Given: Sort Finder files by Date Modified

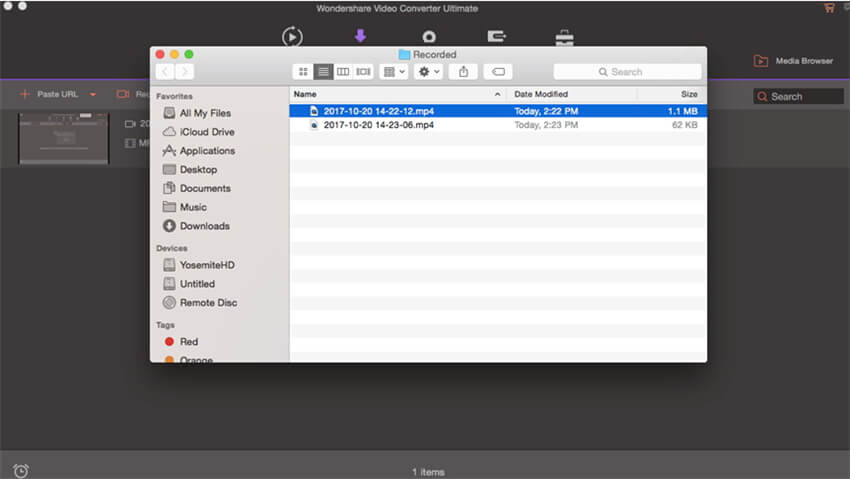Looking at the screenshot, I should coord(572,94).
